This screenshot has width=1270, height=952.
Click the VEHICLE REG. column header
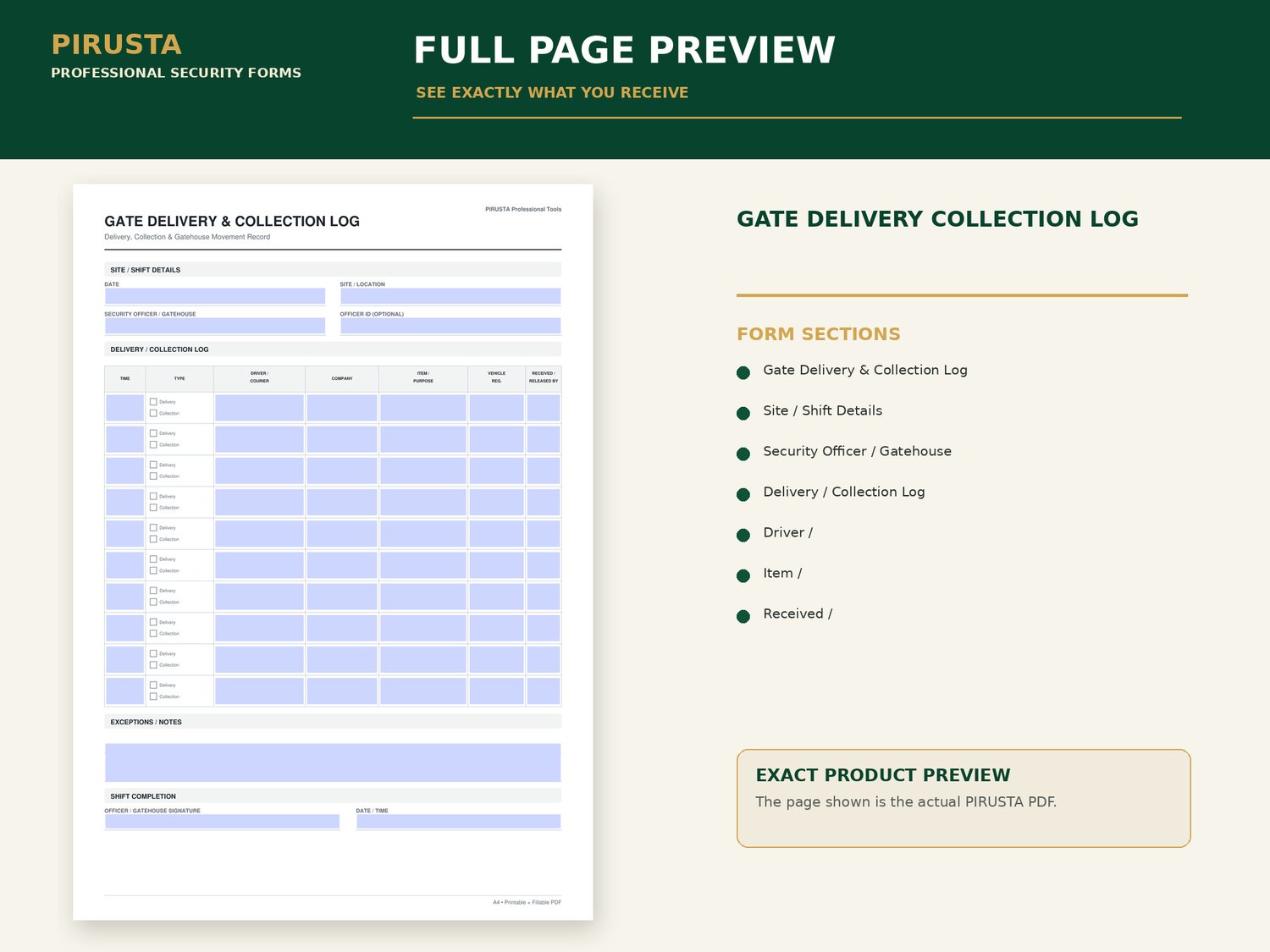pyautogui.click(x=496, y=377)
